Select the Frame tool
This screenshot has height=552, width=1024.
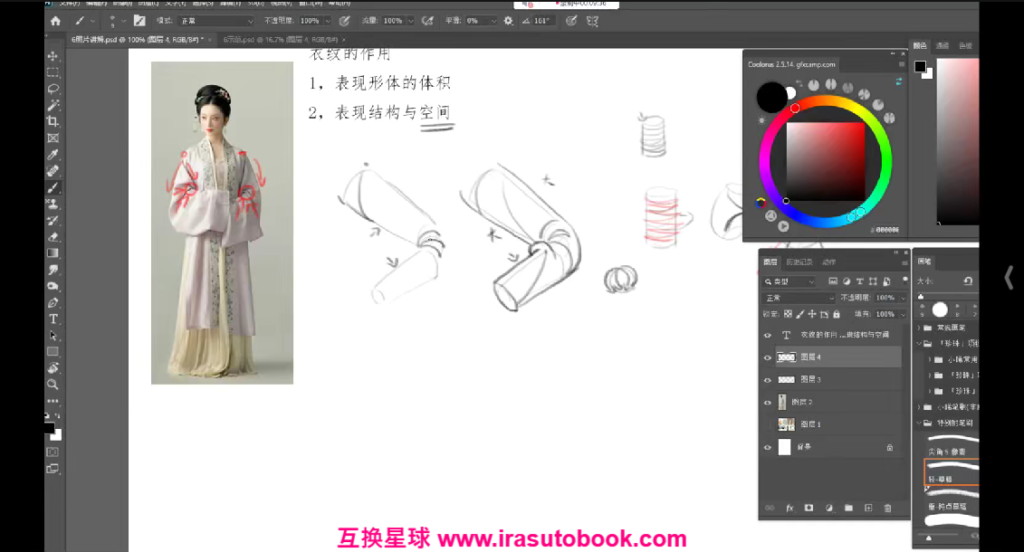coord(53,138)
